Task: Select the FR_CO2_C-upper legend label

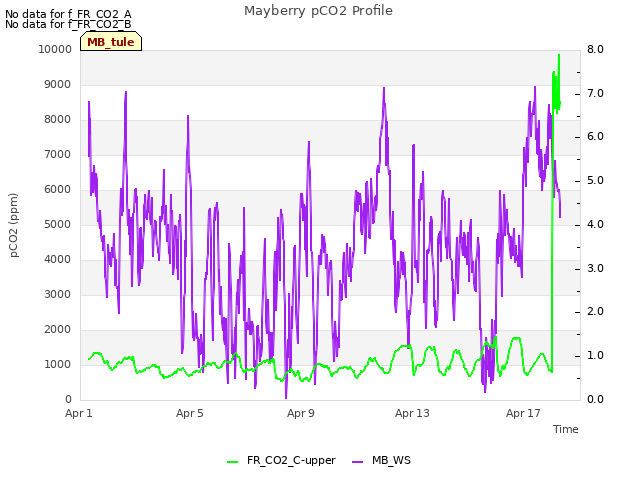Action: 291,460
